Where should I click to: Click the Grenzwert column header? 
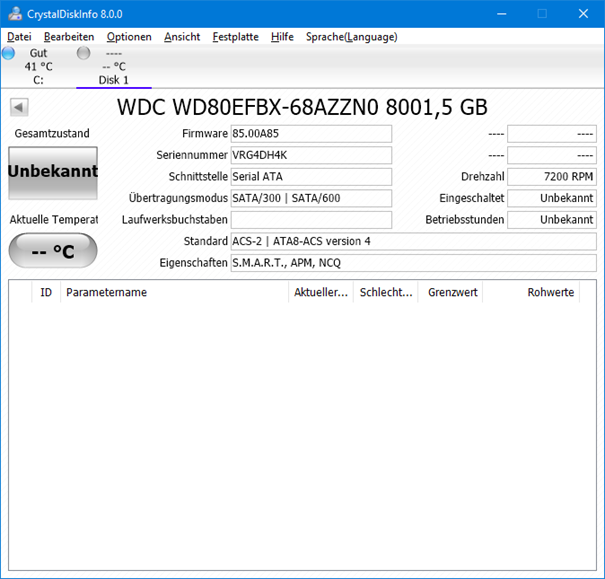451,292
